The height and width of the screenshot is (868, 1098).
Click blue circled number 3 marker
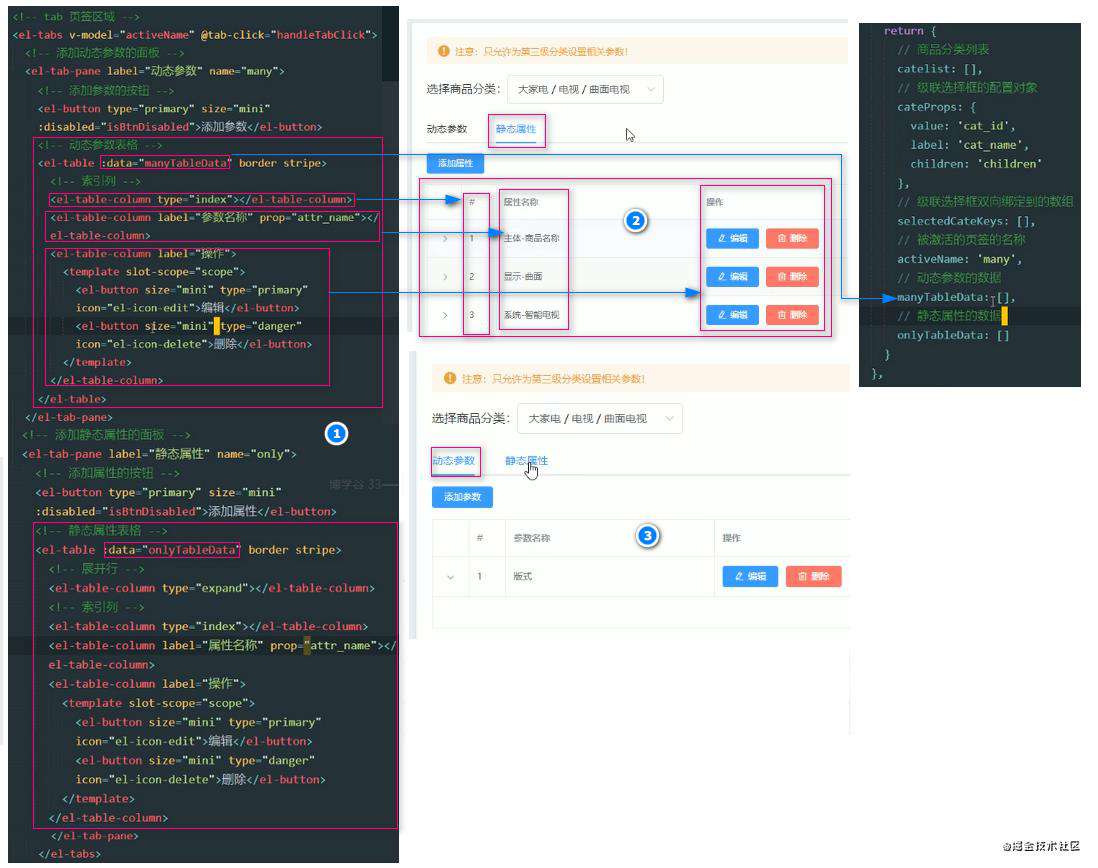648,536
